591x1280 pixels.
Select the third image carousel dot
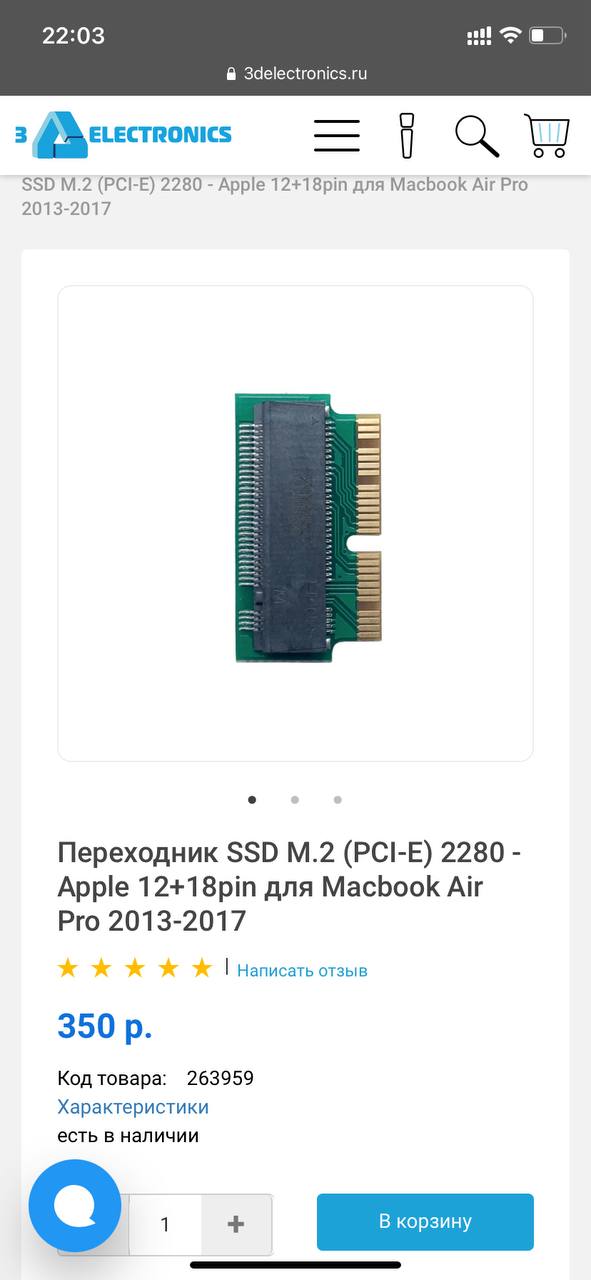[x=338, y=799]
